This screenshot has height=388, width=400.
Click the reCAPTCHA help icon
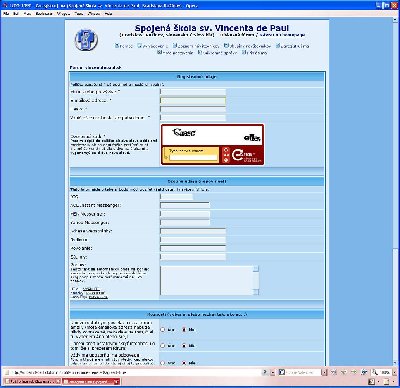click(226, 160)
